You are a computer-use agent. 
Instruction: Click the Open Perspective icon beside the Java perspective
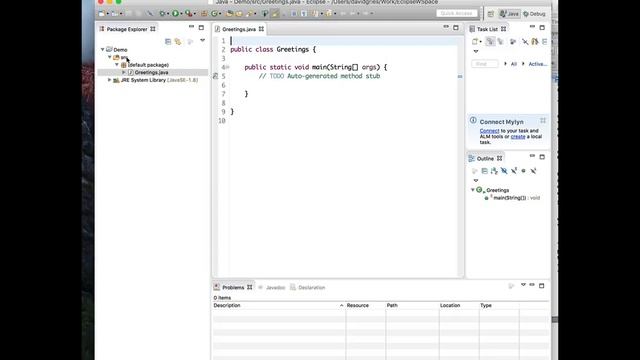[491, 14]
